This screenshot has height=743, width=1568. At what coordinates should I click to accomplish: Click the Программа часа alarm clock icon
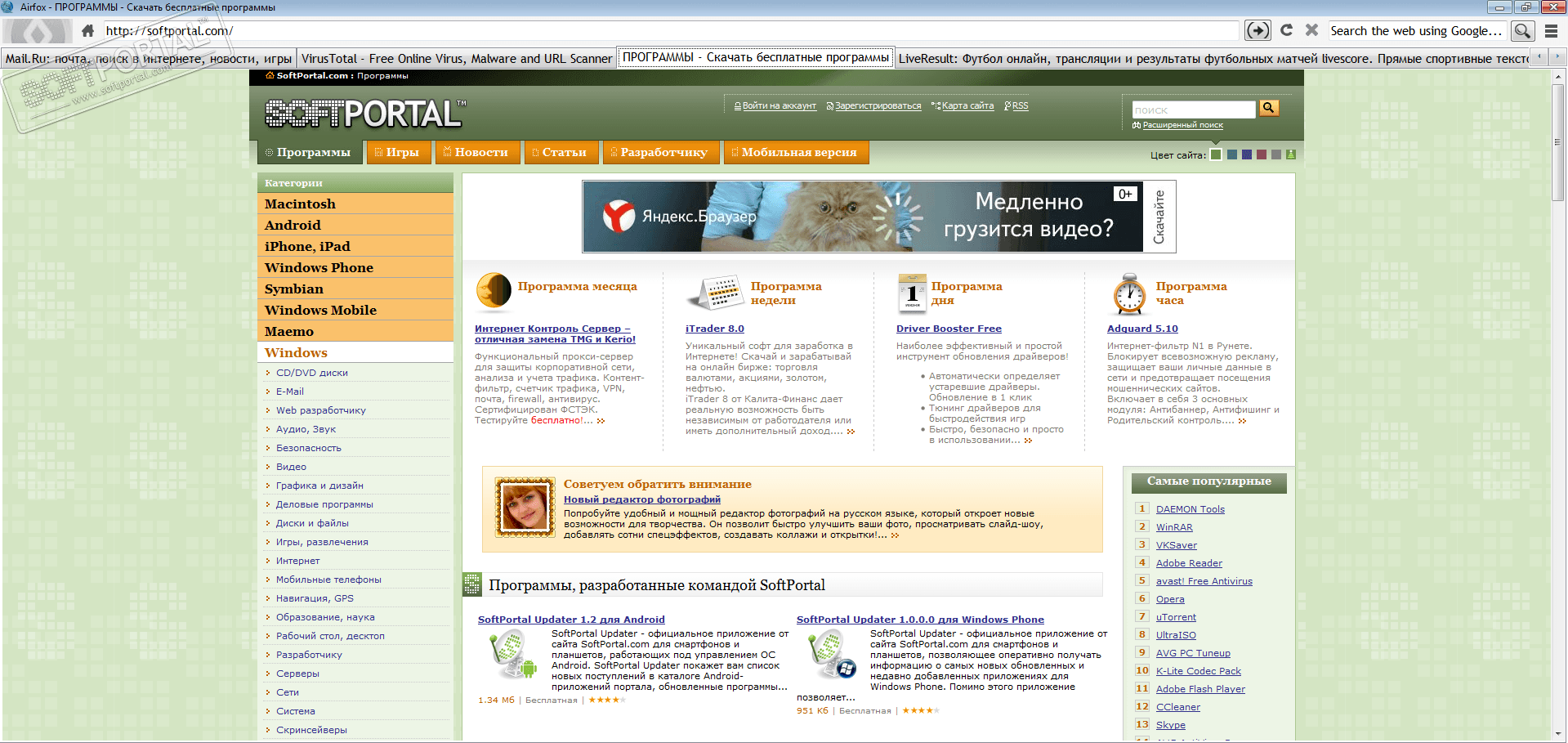pos(1129,293)
